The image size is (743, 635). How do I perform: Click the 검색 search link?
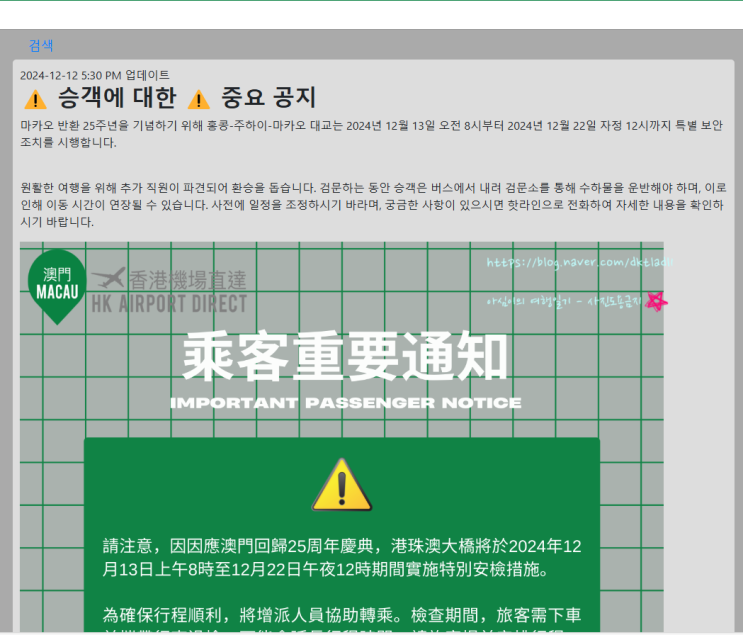pos(41,45)
